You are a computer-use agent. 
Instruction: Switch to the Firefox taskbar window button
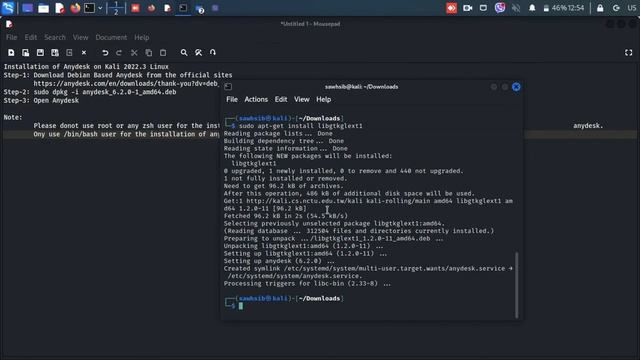tap(151, 8)
